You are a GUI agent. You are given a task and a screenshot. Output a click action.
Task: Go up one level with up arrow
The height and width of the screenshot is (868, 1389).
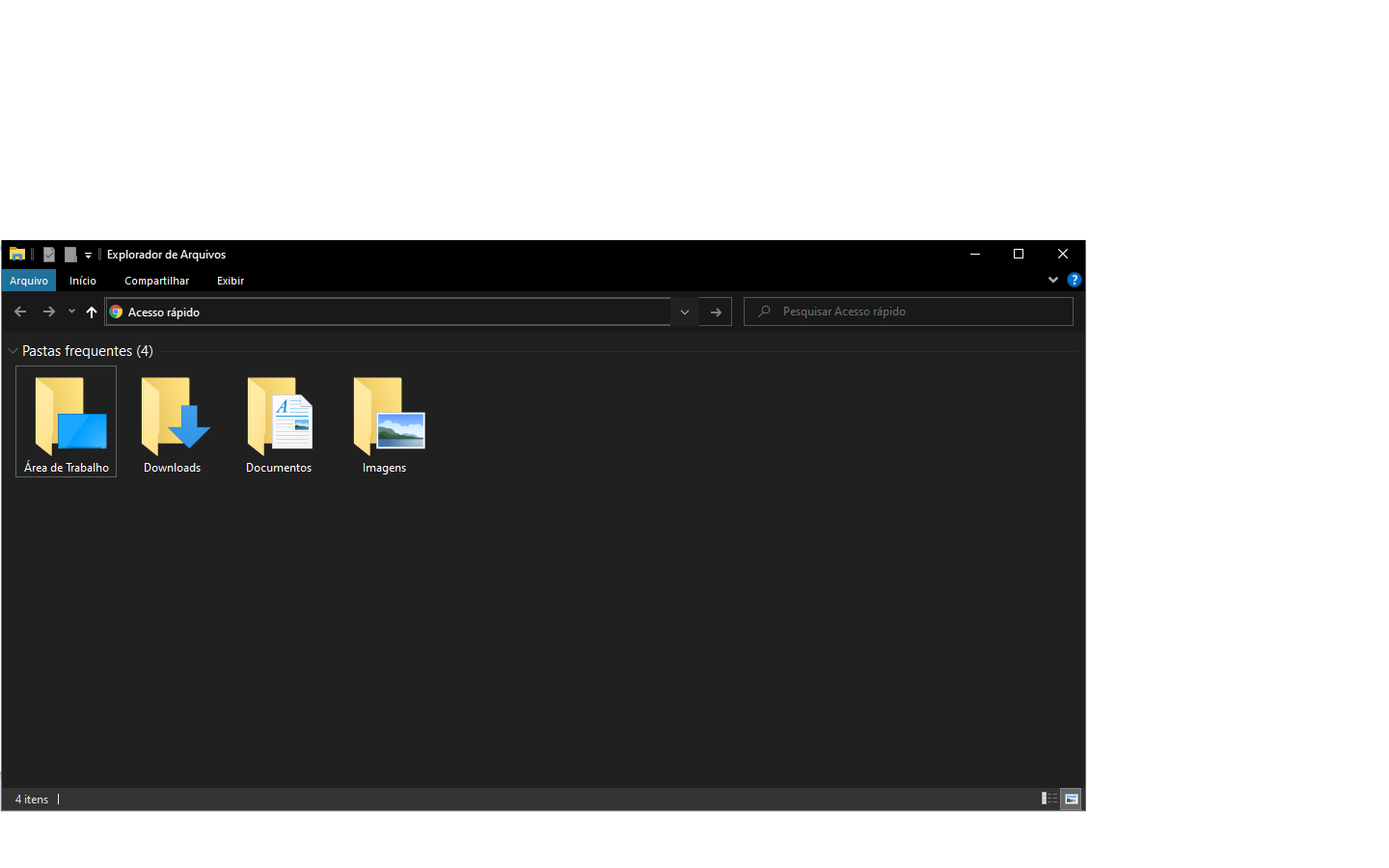[92, 312]
